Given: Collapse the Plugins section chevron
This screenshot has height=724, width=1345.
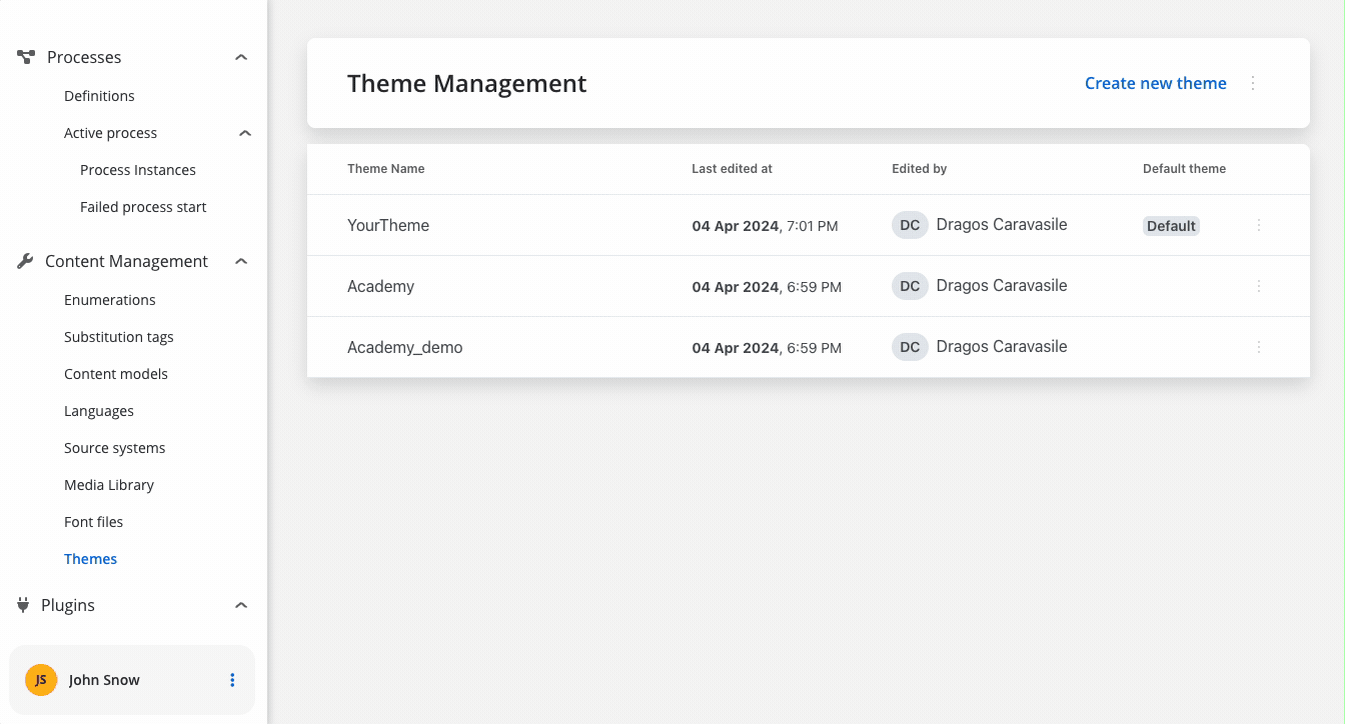Looking at the screenshot, I should [x=241, y=605].
